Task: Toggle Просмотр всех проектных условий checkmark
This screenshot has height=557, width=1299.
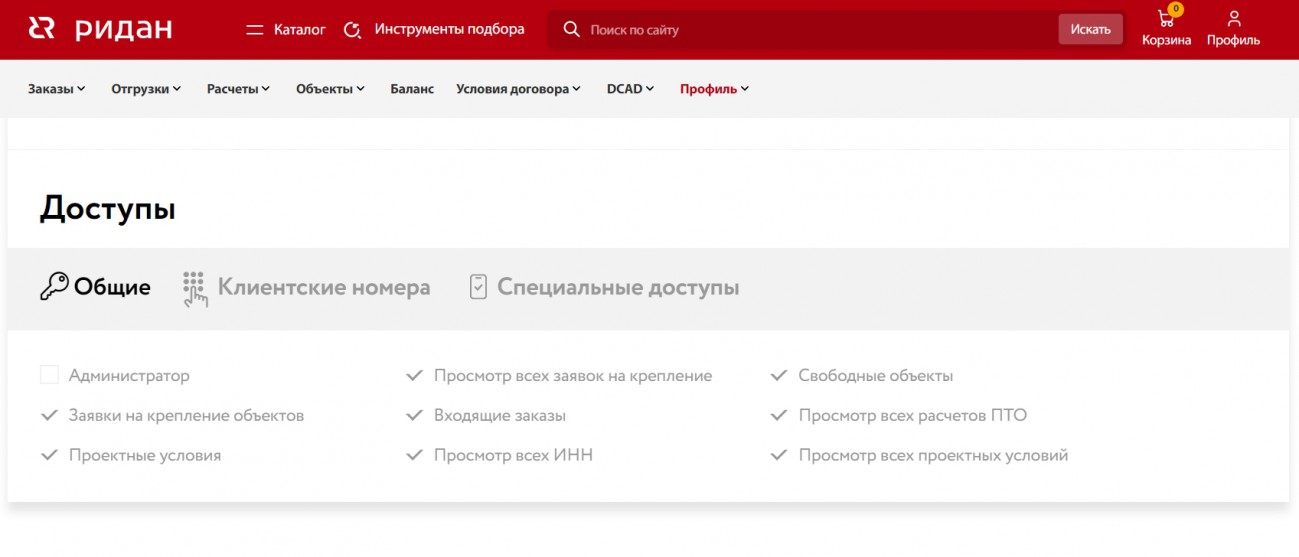Action: (779, 455)
